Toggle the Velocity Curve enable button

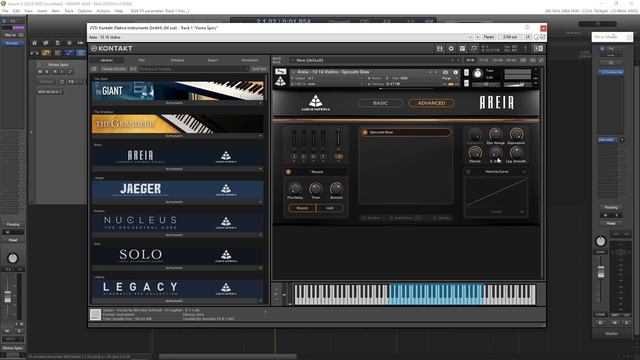pos(468,172)
